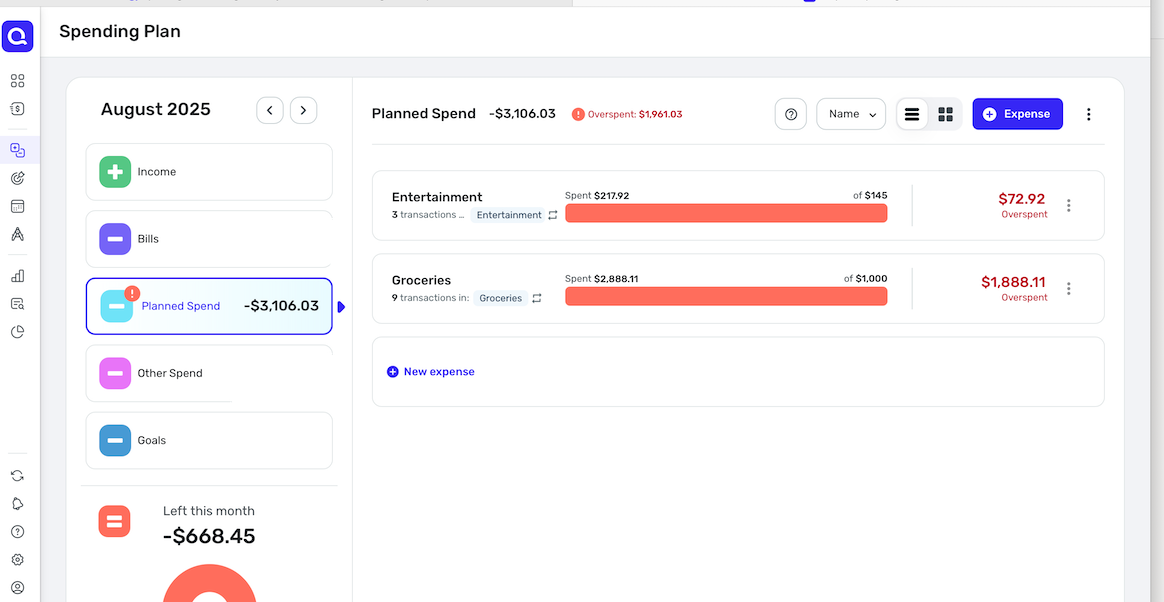
Task: Click the blue Goals minus icon
Action: [115, 440]
